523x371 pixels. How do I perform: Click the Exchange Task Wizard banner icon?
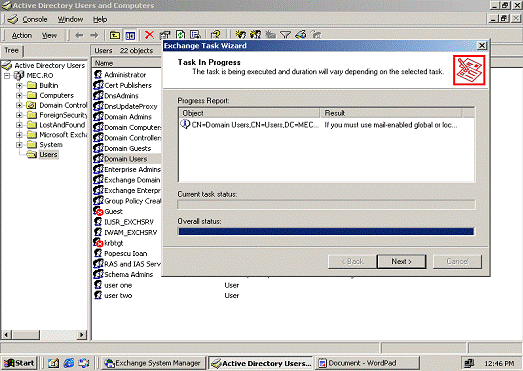[469, 70]
